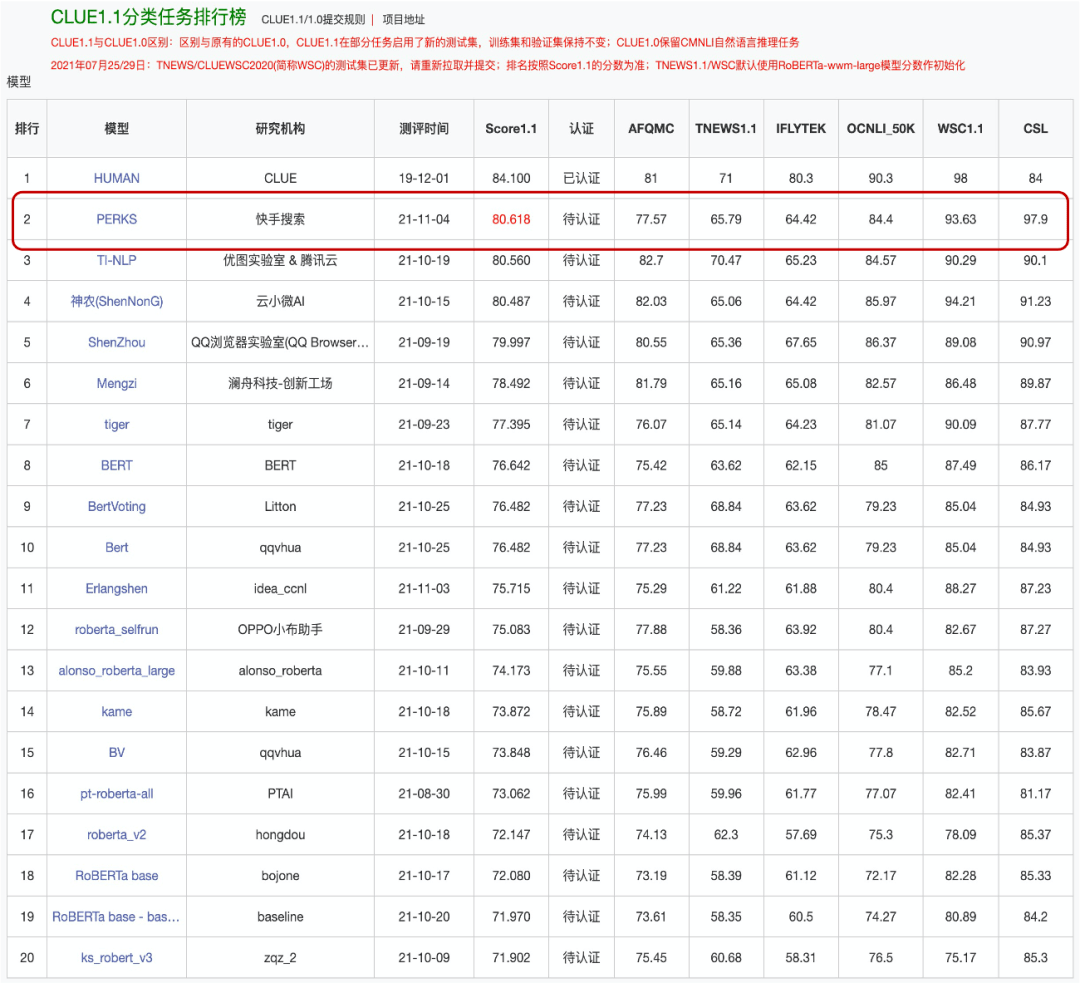This screenshot has width=1080, height=983.
Task: Click PERKS red score 80.618
Action: 511,219
